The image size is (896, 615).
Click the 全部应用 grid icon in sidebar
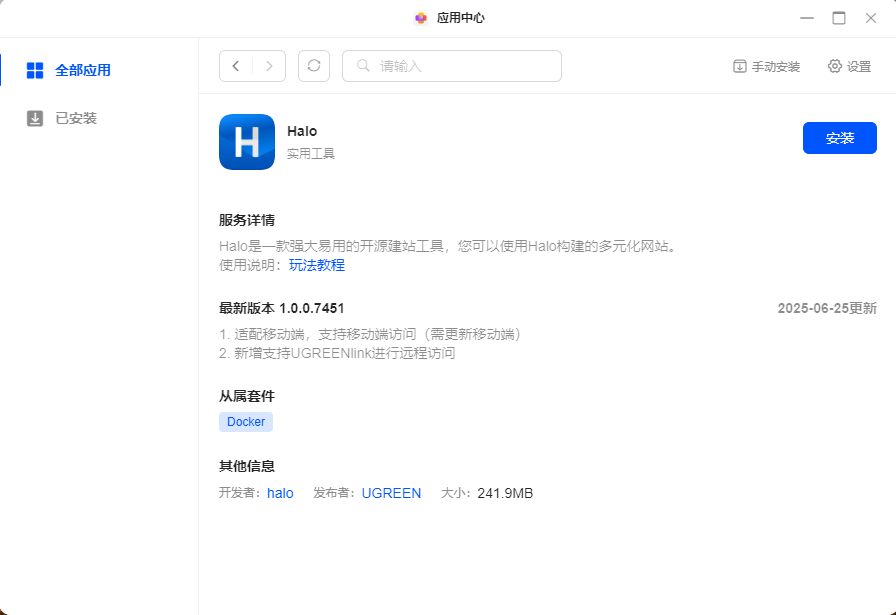point(35,70)
